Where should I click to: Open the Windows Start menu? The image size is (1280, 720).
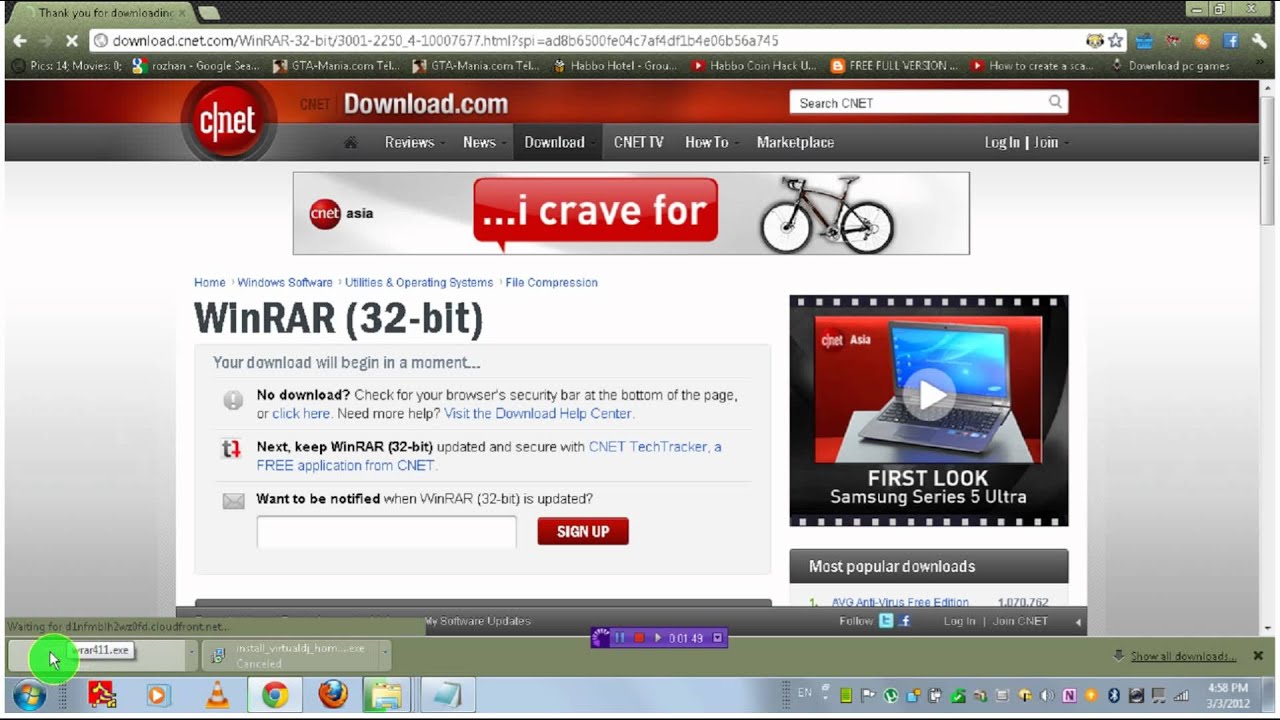29,694
